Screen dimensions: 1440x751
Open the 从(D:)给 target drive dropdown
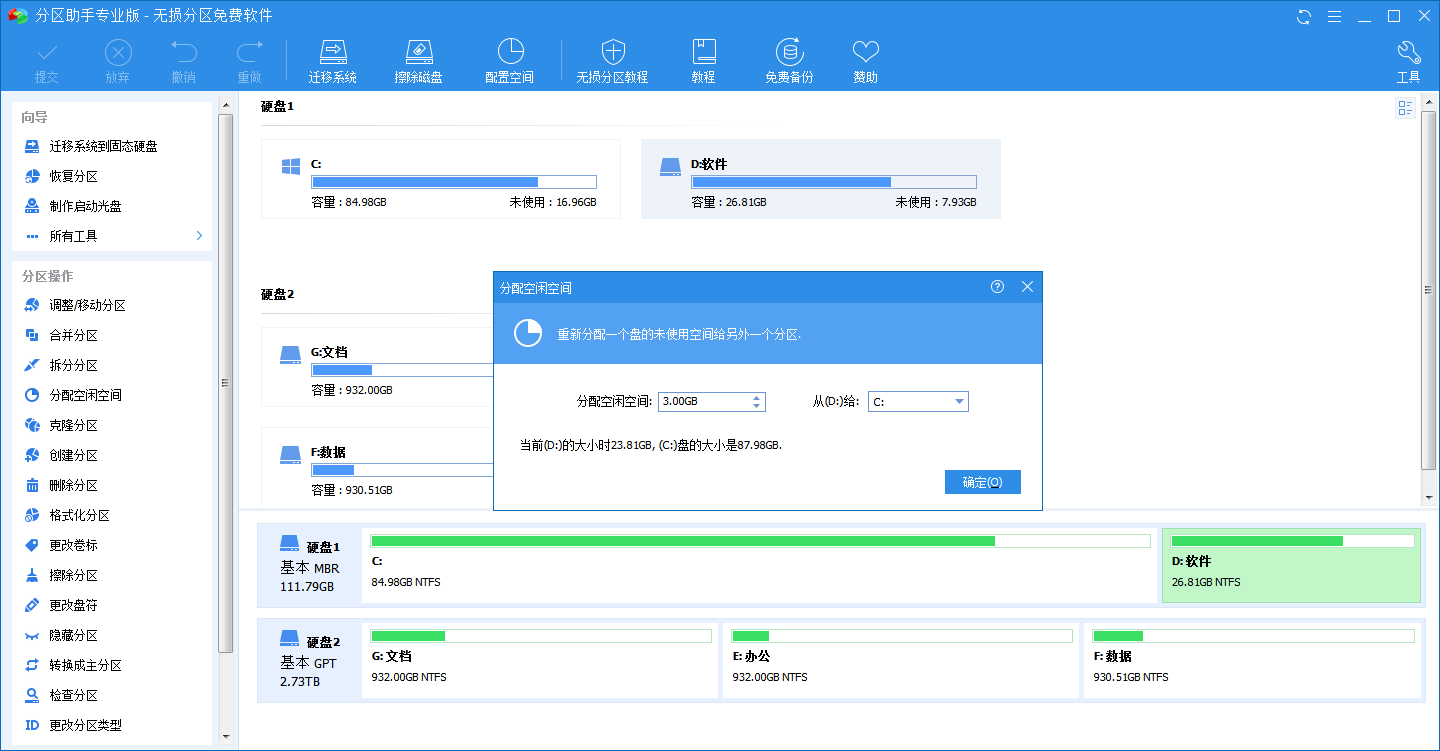coord(918,401)
